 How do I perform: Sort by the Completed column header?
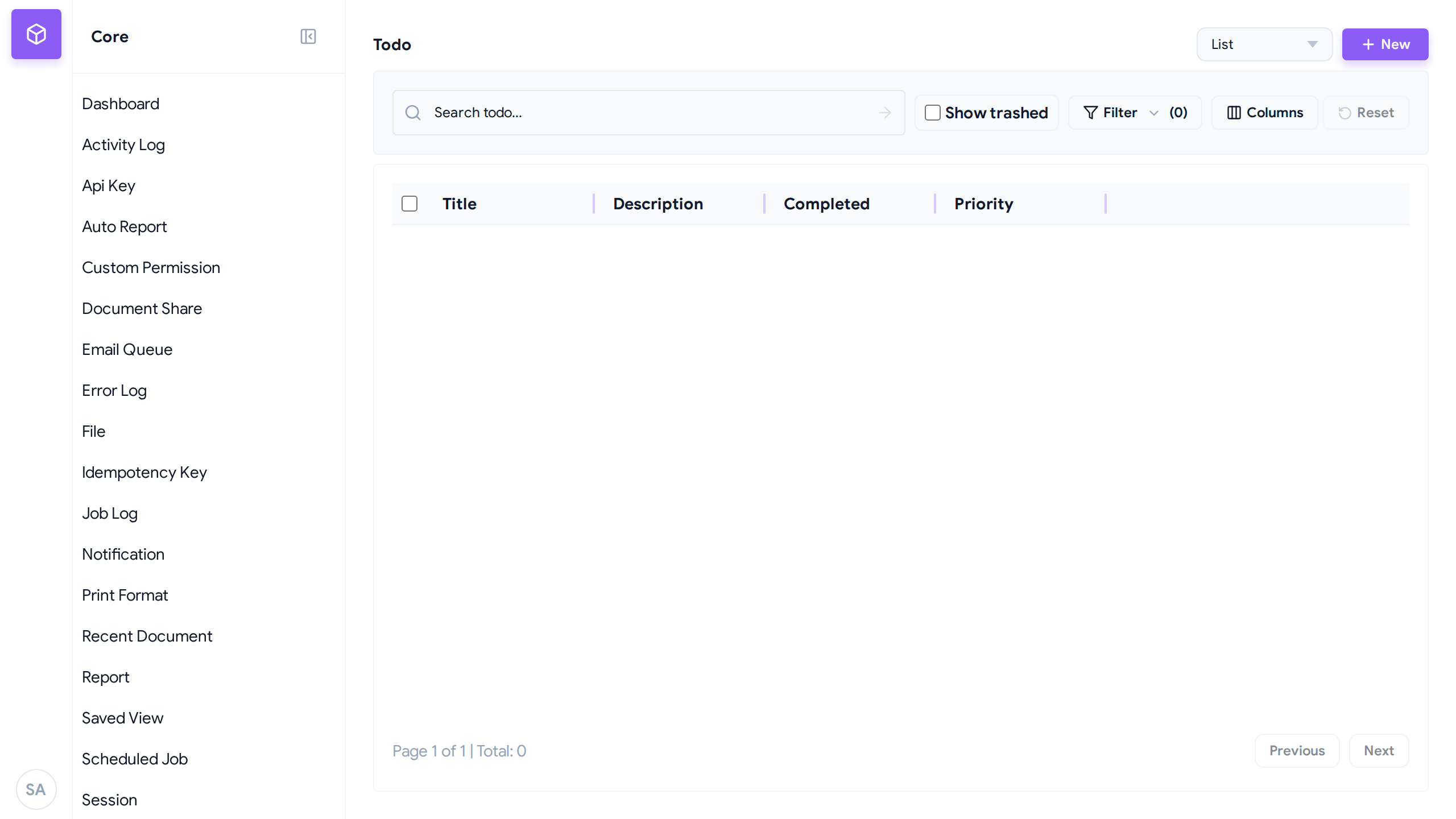[826, 204]
